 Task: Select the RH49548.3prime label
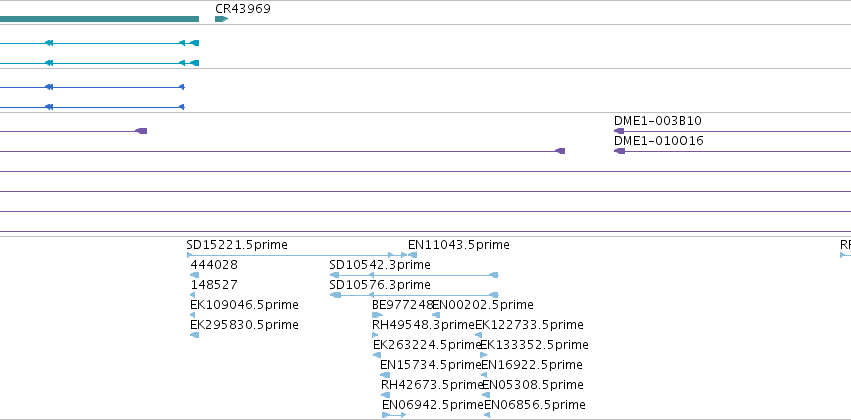423,325
